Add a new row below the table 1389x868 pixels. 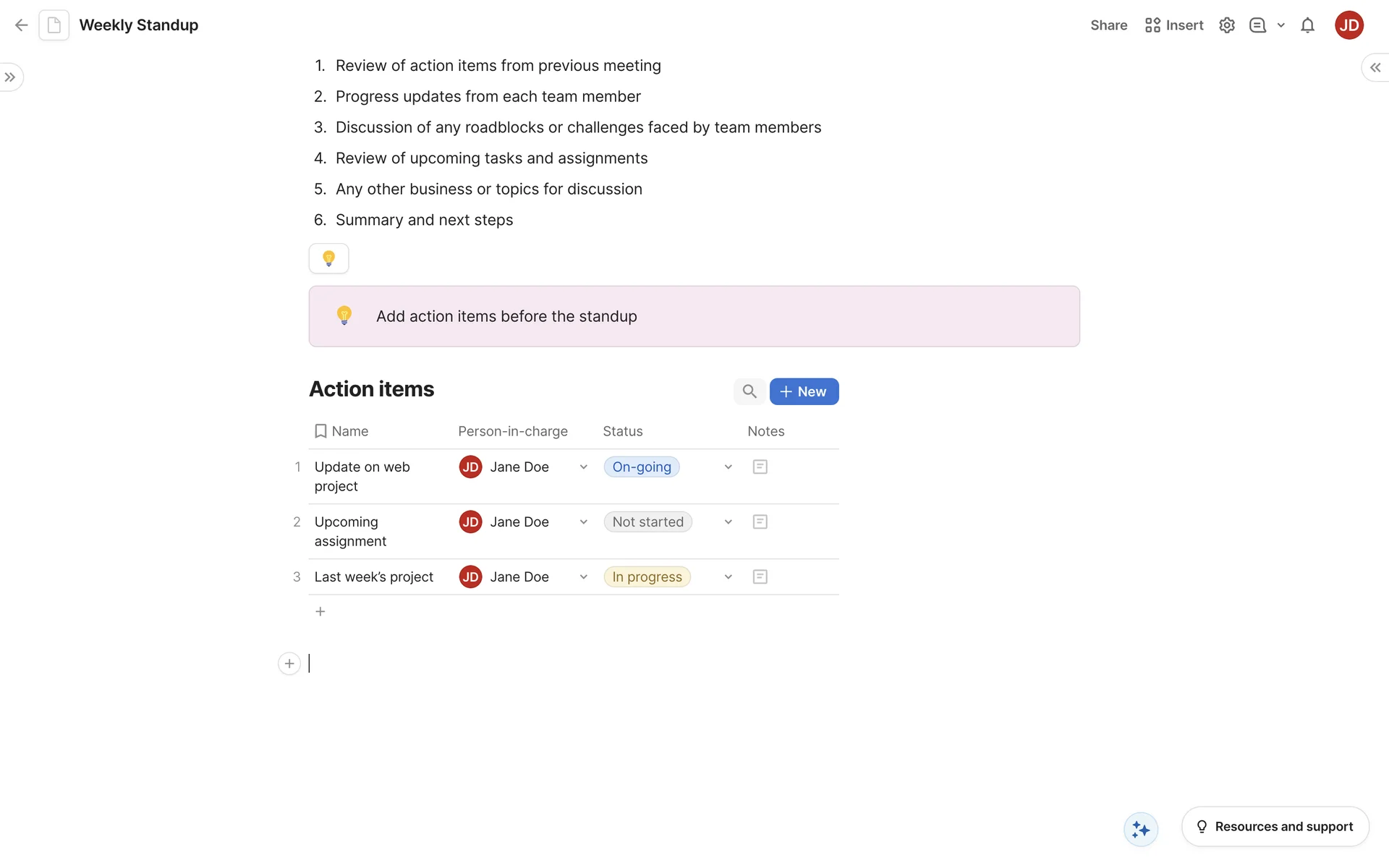320,612
